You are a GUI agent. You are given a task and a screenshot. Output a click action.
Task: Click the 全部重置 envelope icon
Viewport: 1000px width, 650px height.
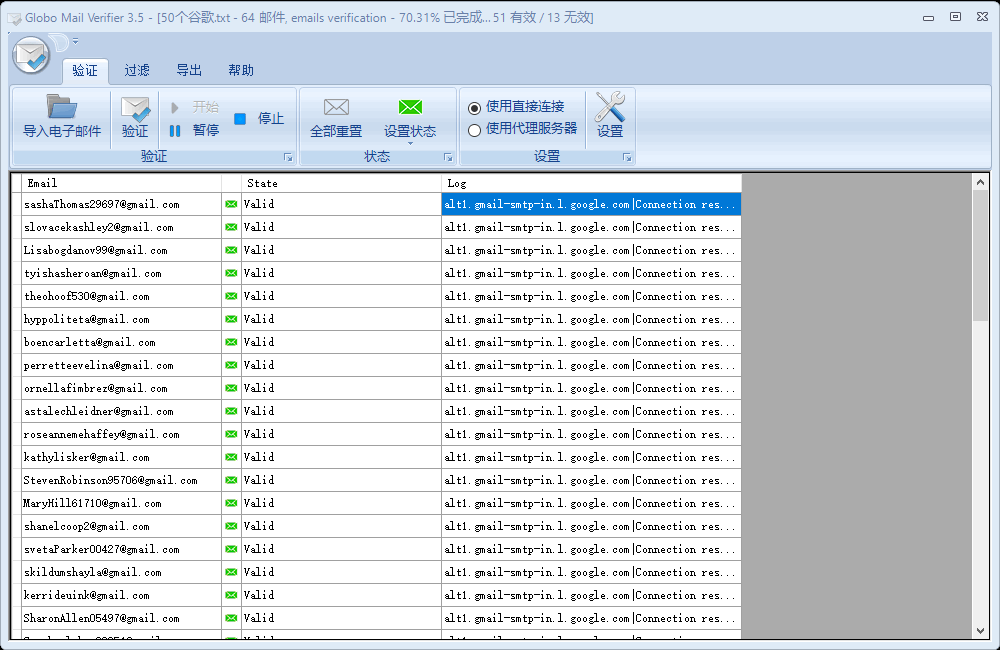tap(336, 107)
